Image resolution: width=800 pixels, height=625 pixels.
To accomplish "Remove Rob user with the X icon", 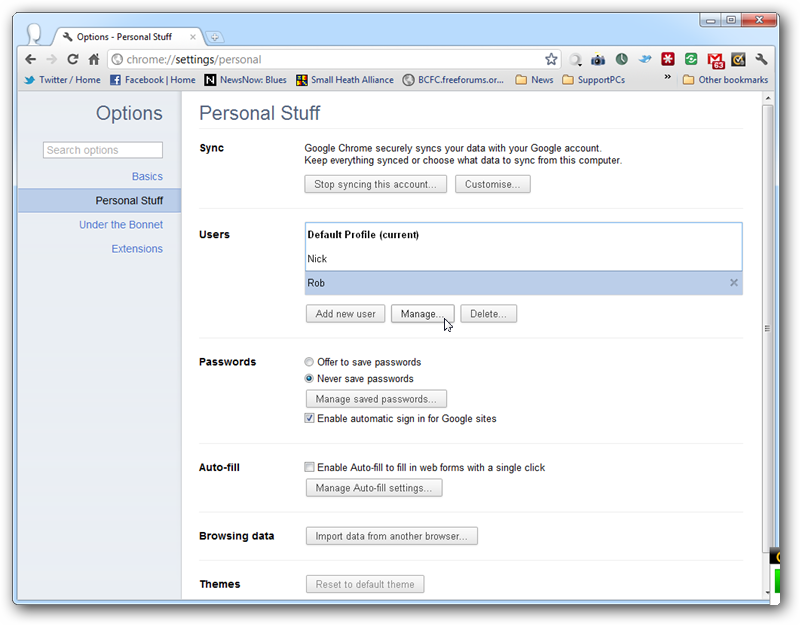I will pyautogui.click(x=734, y=283).
